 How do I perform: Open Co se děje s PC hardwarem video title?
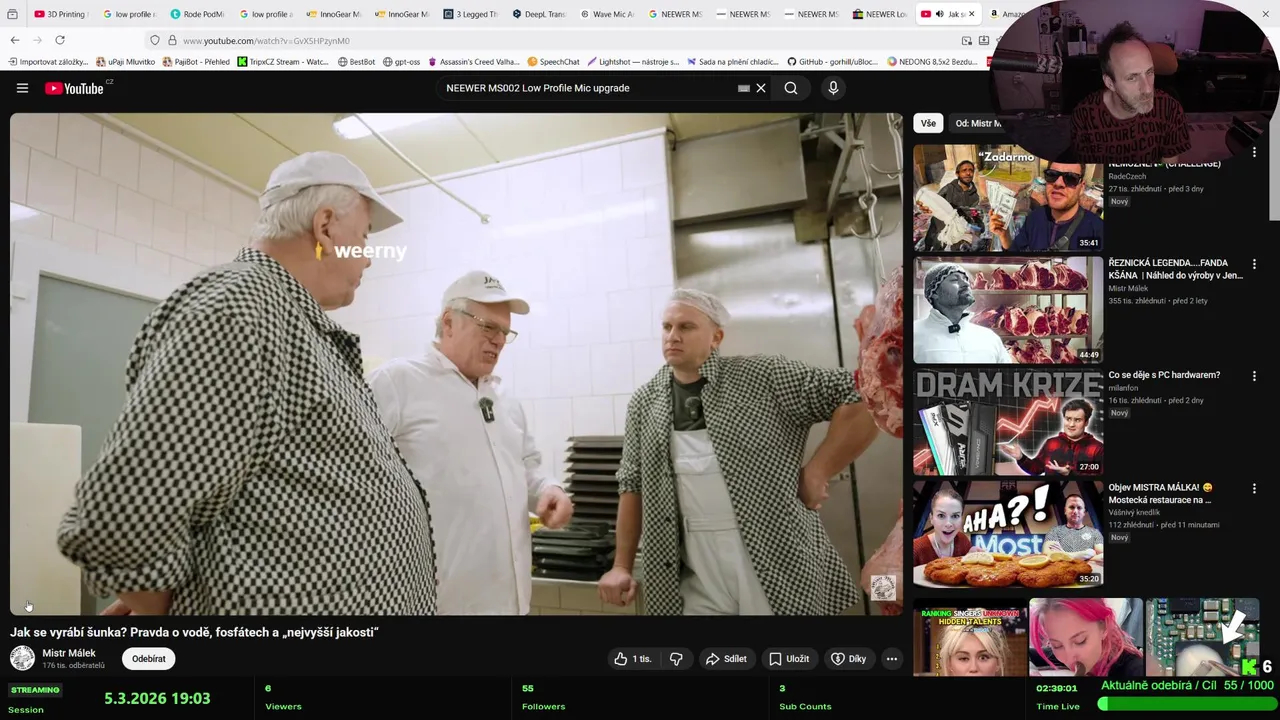click(x=1164, y=375)
